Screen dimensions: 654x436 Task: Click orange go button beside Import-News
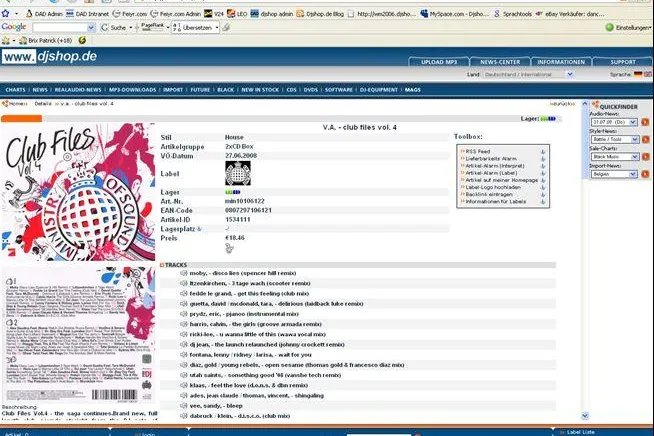click(x=645, y=174)
